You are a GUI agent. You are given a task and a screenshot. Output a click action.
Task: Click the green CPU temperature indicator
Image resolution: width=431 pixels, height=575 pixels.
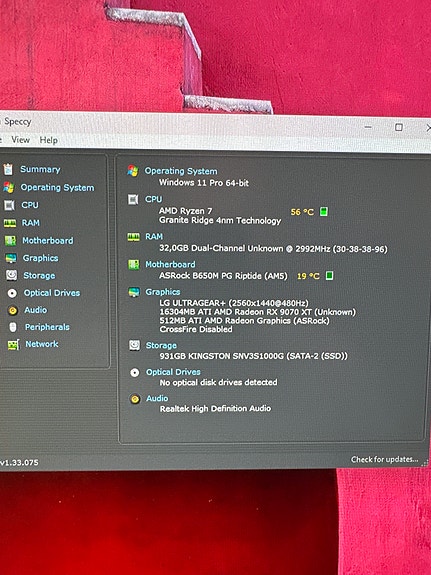[x=324, y=212]
